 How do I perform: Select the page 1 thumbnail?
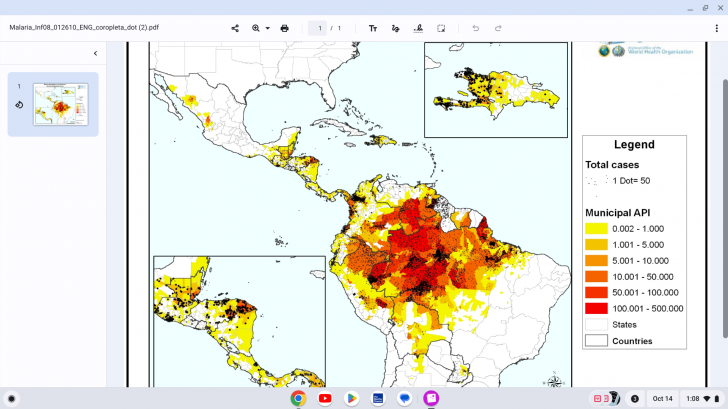coord(60,104)
